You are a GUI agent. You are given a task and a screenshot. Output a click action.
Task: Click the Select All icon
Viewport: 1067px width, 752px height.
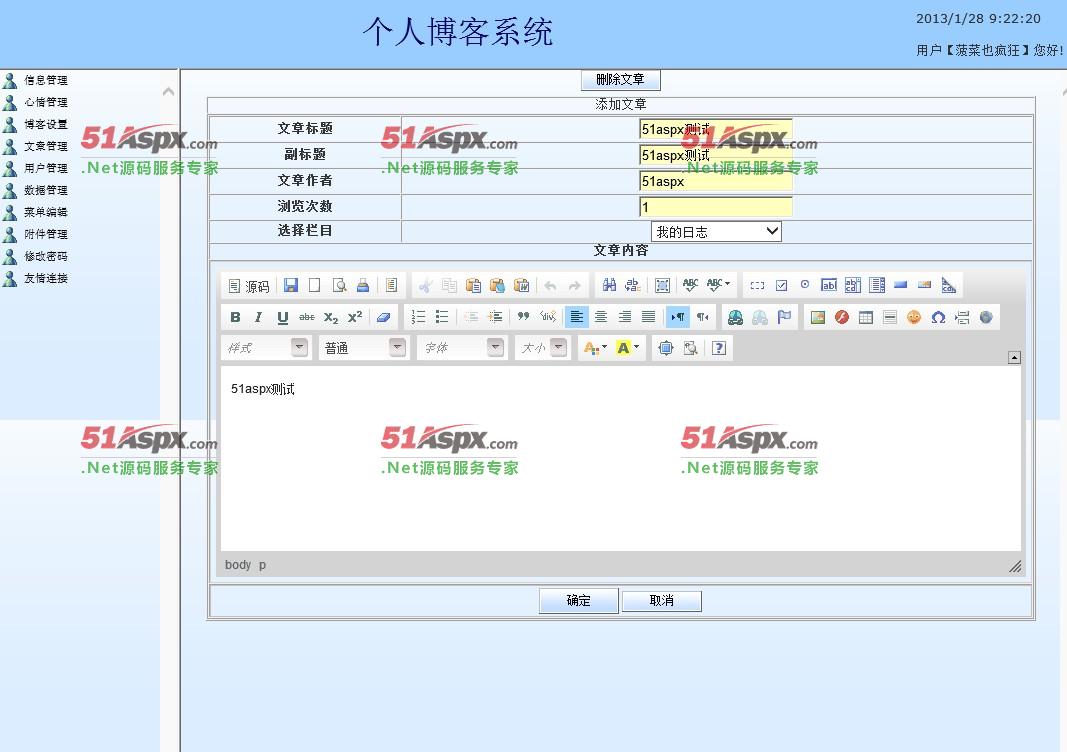(x=662, y=285)
